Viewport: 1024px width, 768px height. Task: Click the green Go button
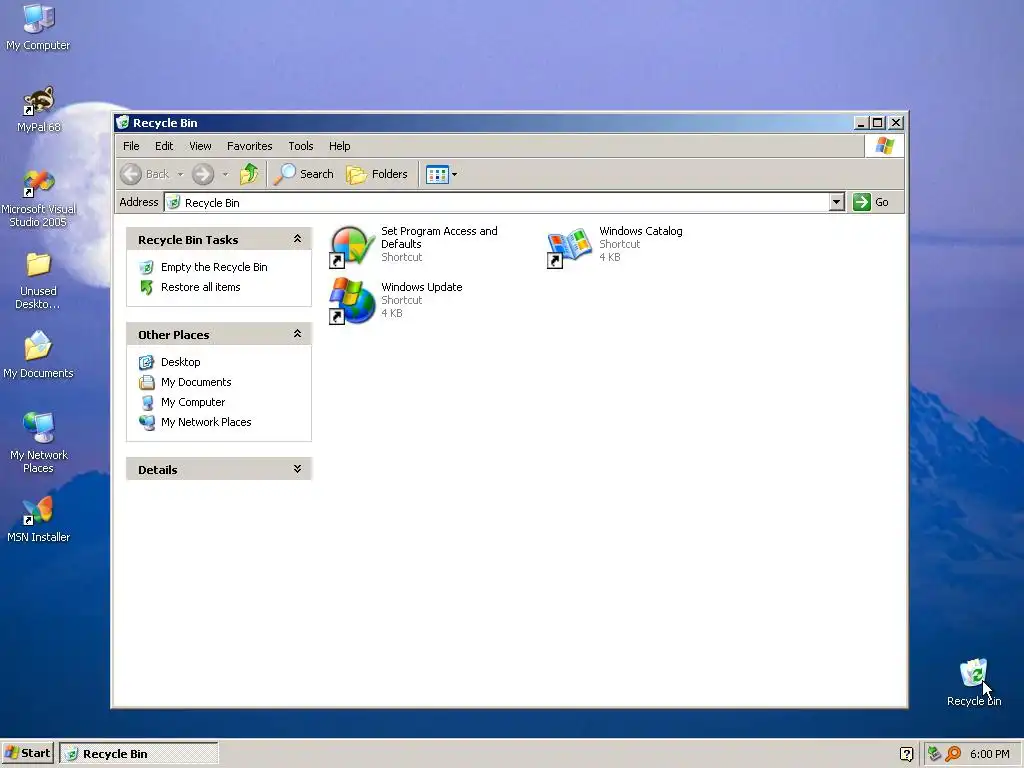871,202
